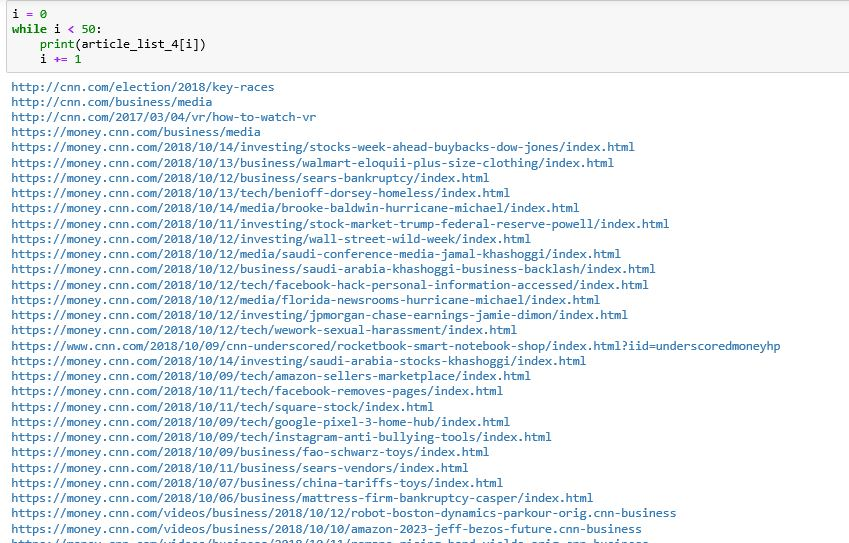
Task: Open the wall-street-wild-week link
Action: coord(271,239)
